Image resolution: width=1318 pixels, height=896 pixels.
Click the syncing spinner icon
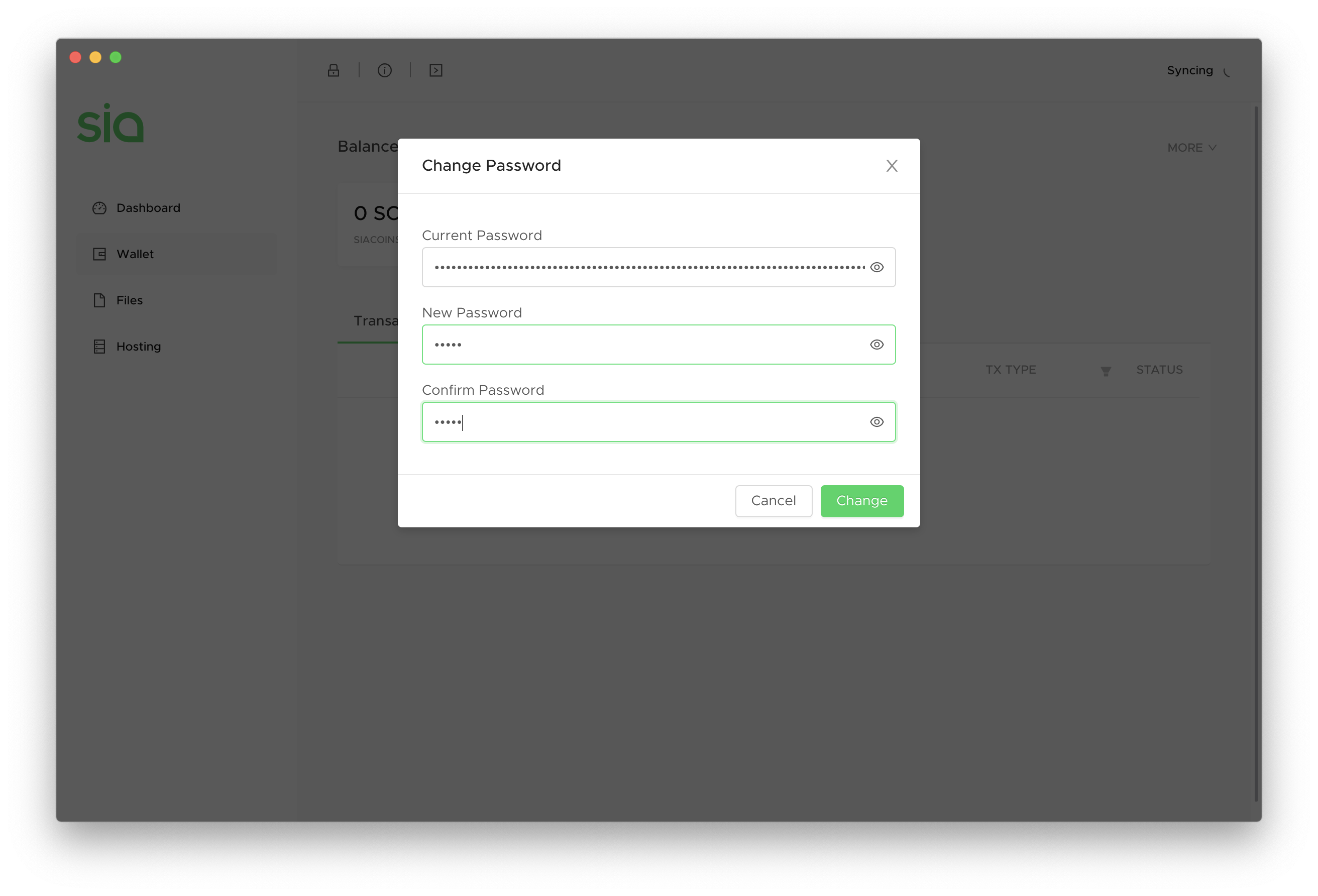pos(1227,72)
